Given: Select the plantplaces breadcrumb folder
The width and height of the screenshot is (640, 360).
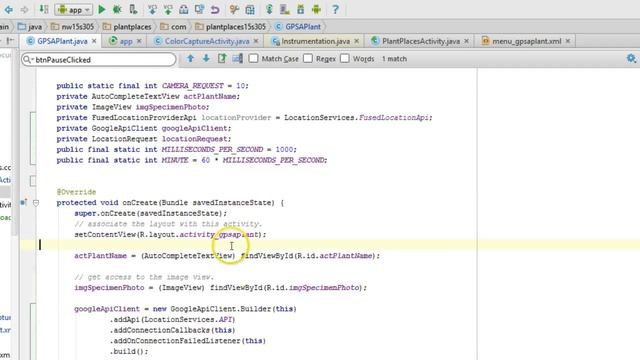Looking at the screenshot, I should 127,27.
